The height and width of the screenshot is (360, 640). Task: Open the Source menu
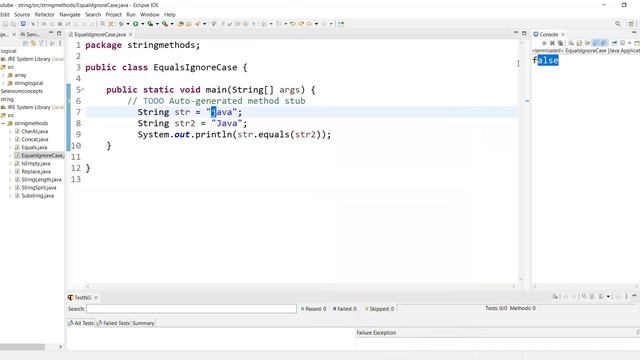22,14
